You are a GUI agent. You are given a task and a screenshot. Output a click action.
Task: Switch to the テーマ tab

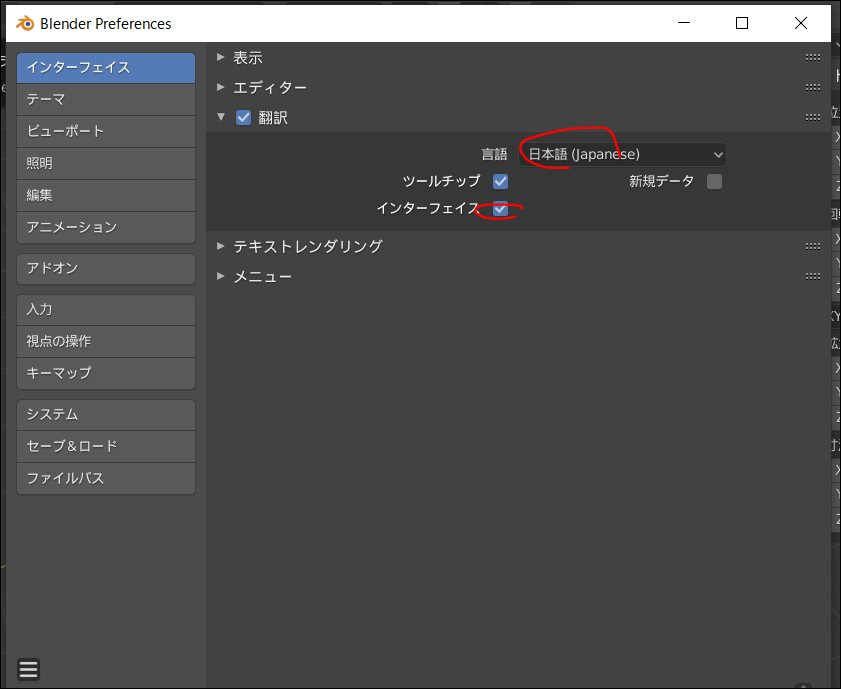[x=106, y=100]
